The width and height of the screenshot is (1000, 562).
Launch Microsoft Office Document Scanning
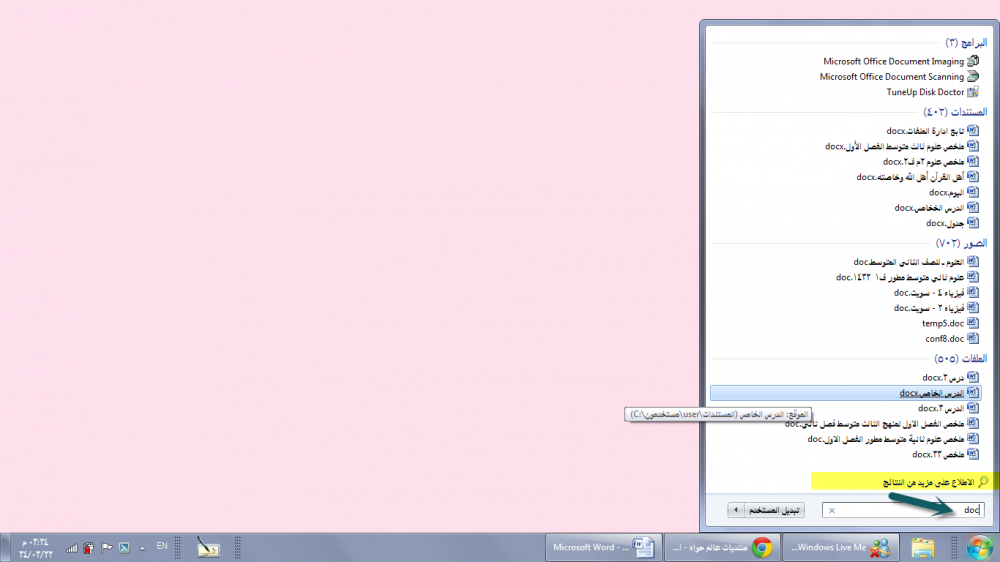[x=892, y=76]
